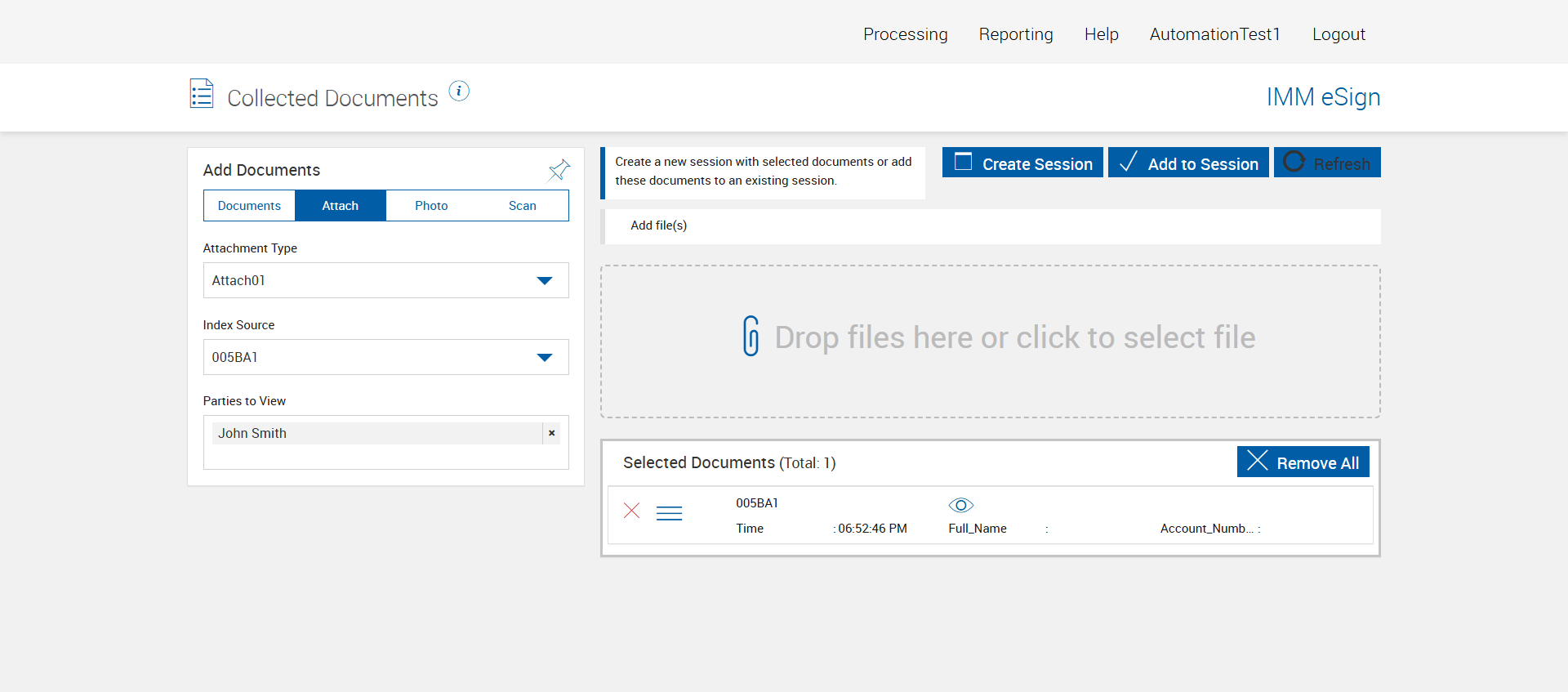Switch to the Scan tab
The width and height of the screenshot is (1568, 692).
522,206
